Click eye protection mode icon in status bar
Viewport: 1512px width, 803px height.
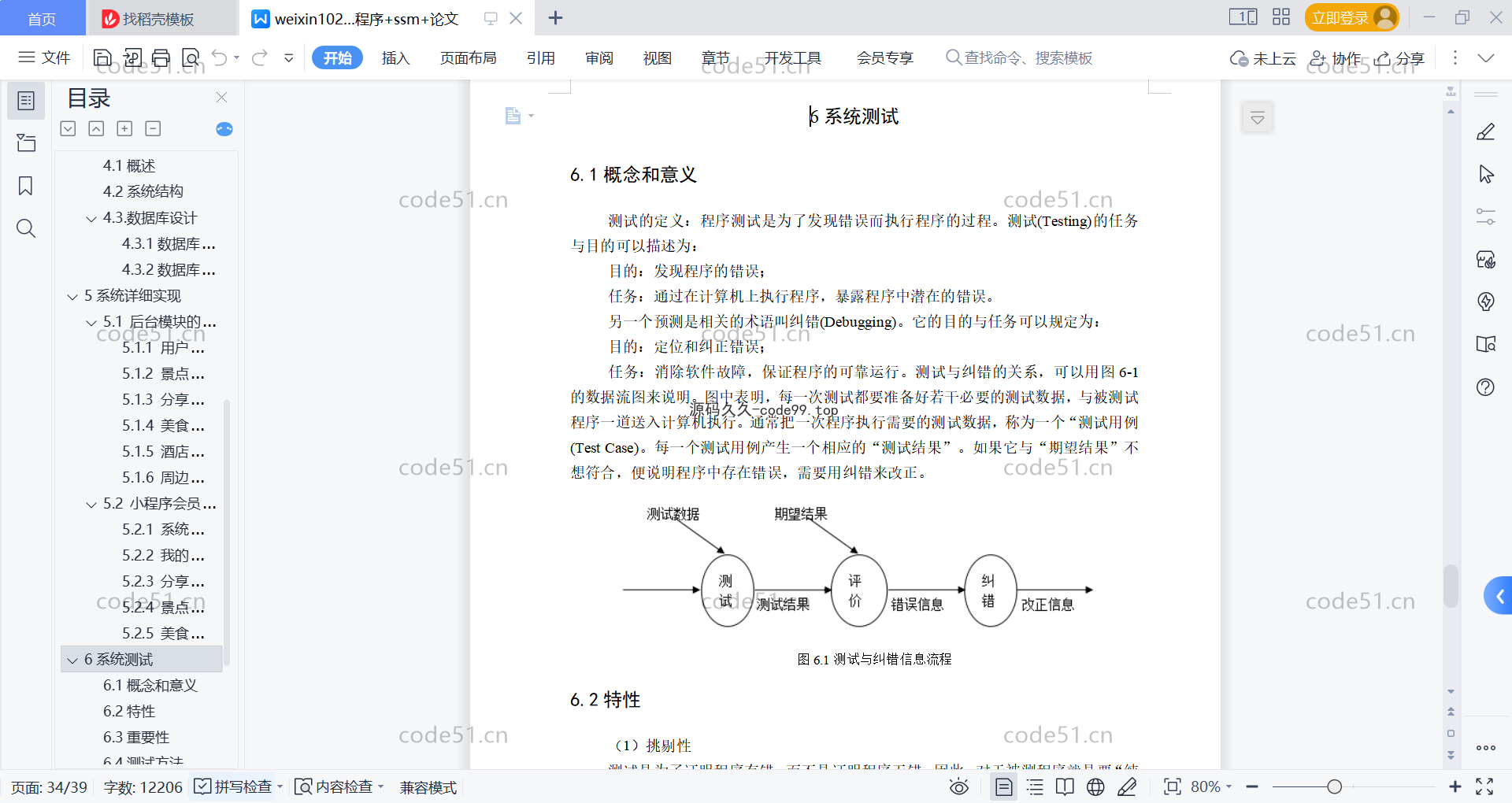point(958,786)
